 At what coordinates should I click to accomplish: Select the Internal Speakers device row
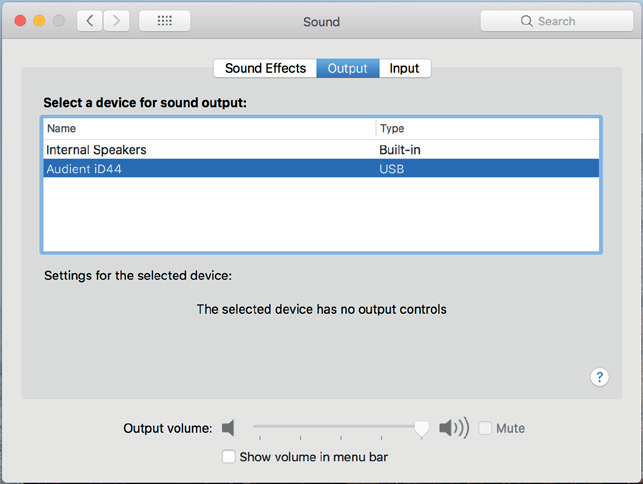(321, 150)
